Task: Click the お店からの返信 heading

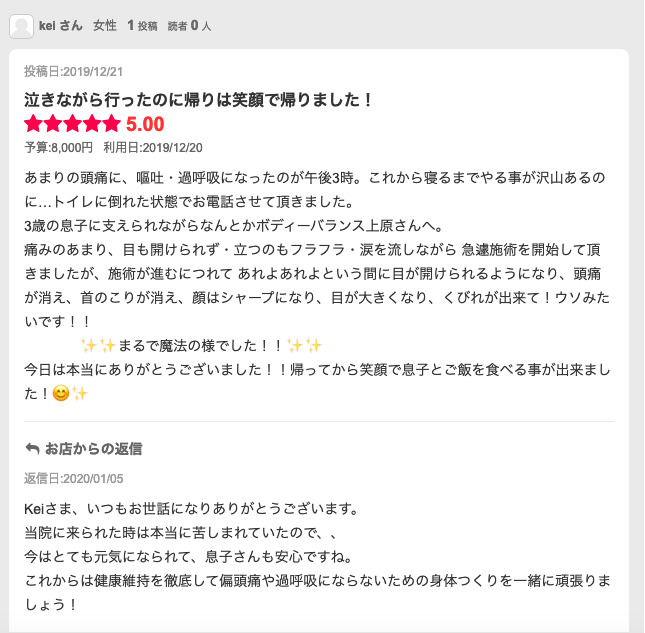Action: [x=93, y=449]
